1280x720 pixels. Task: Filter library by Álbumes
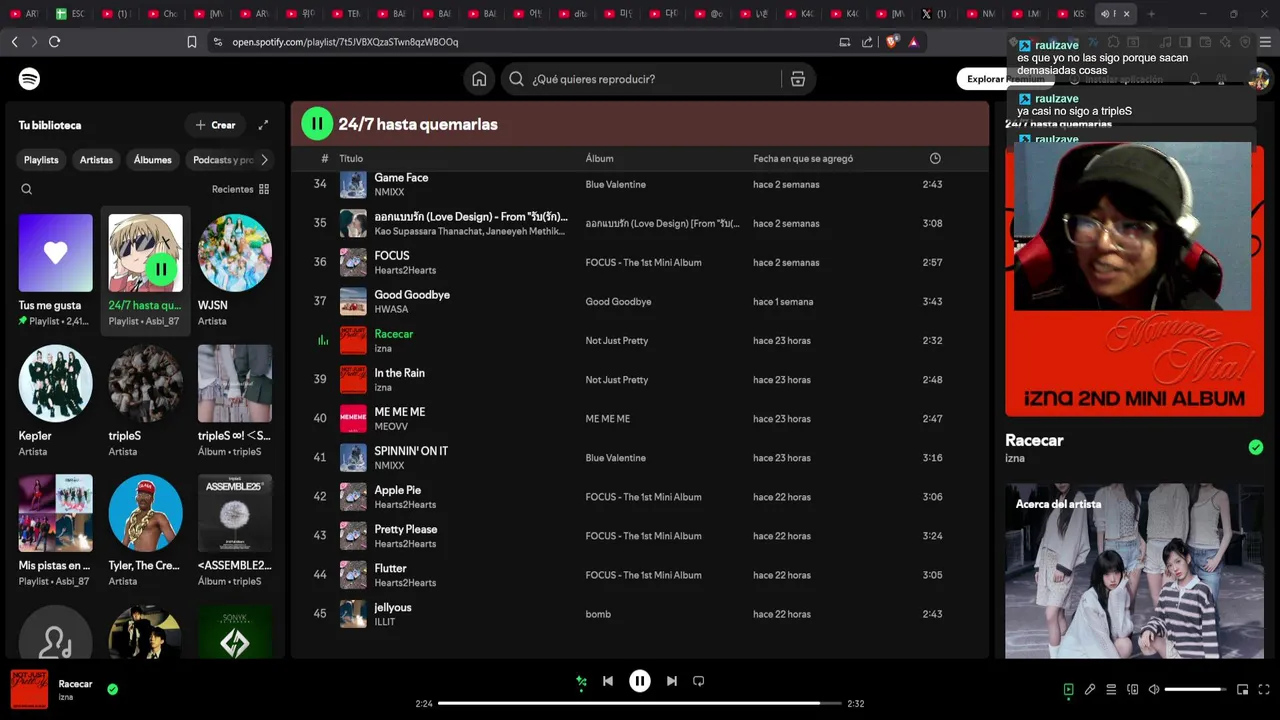[x=153, y=160]
